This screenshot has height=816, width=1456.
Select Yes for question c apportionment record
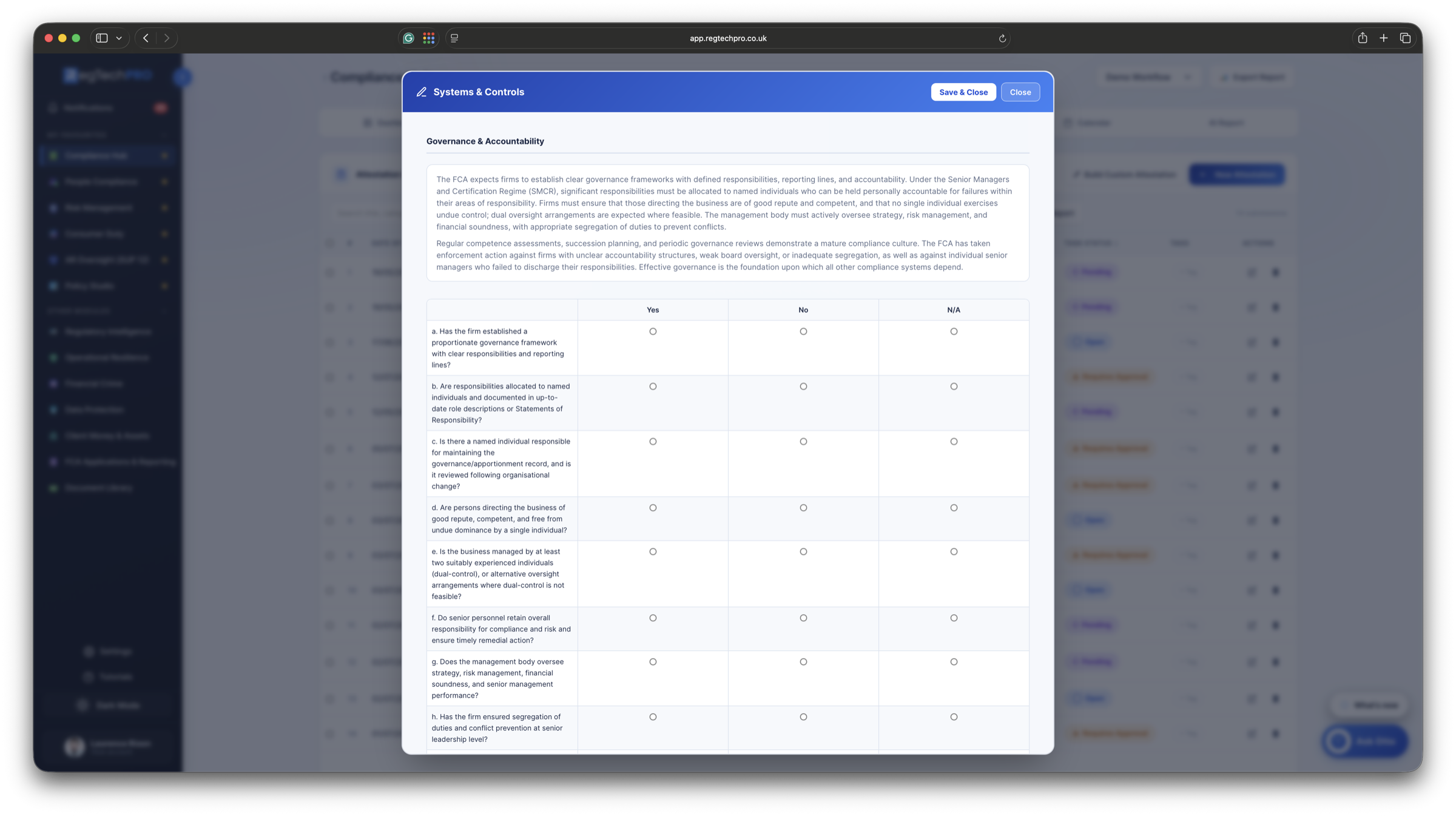[653, 442]
